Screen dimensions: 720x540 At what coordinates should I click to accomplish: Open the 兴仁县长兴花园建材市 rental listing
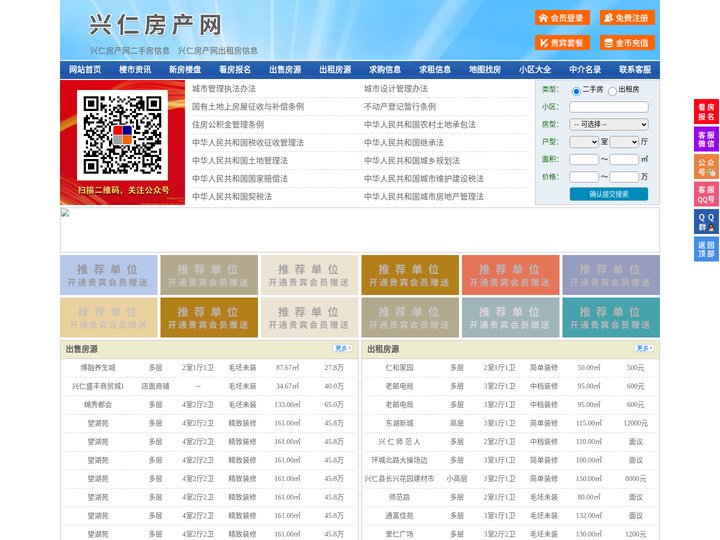coord(399,478)
